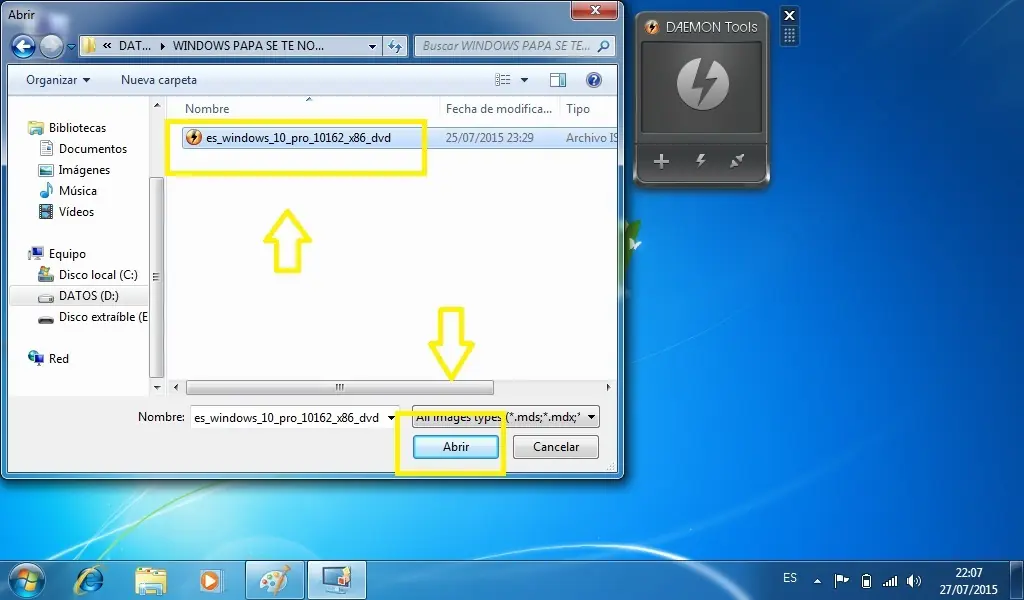The height and width of the screenshot is (600, 1024).
Task: Click horizontal scrollbar left arrow
Action: [176, 387]
